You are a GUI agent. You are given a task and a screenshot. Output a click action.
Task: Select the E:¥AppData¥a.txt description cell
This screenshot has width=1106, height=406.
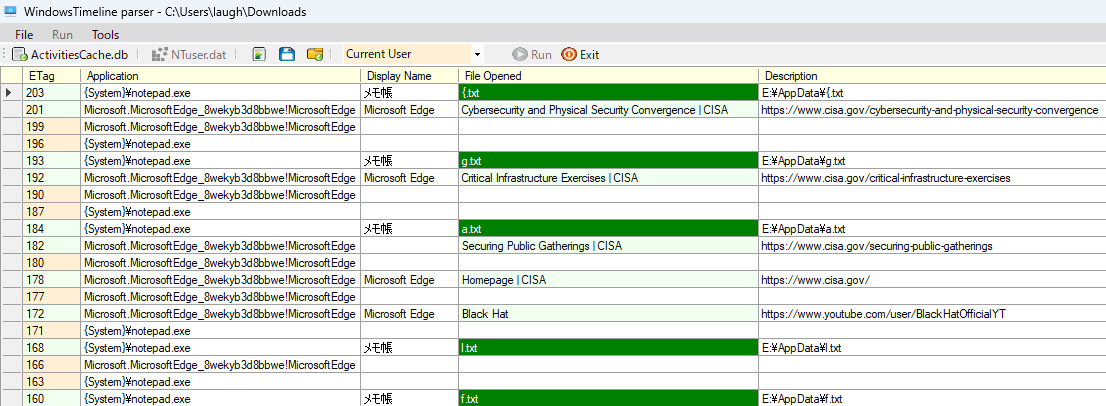click(932, 228)
